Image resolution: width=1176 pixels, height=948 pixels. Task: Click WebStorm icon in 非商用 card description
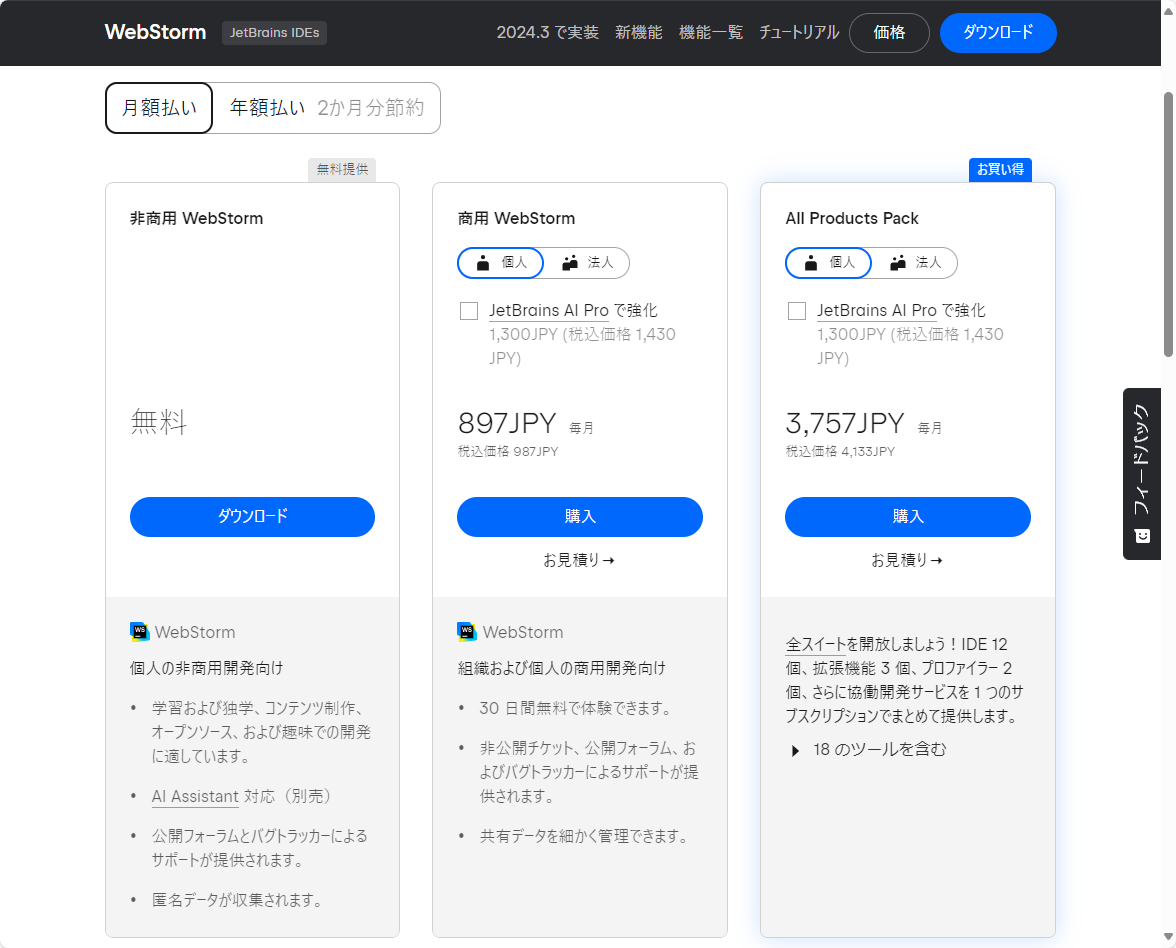pos(140,632)
